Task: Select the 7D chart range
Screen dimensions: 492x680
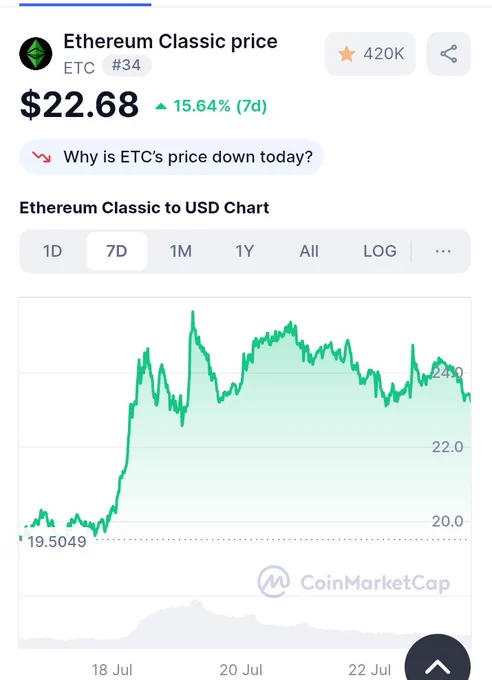Action: click(x=117, y=251)
